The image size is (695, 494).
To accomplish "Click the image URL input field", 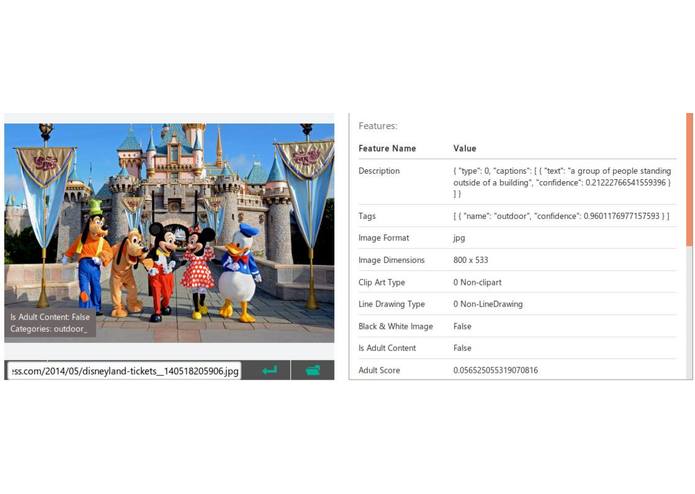I will click(125, 371).
